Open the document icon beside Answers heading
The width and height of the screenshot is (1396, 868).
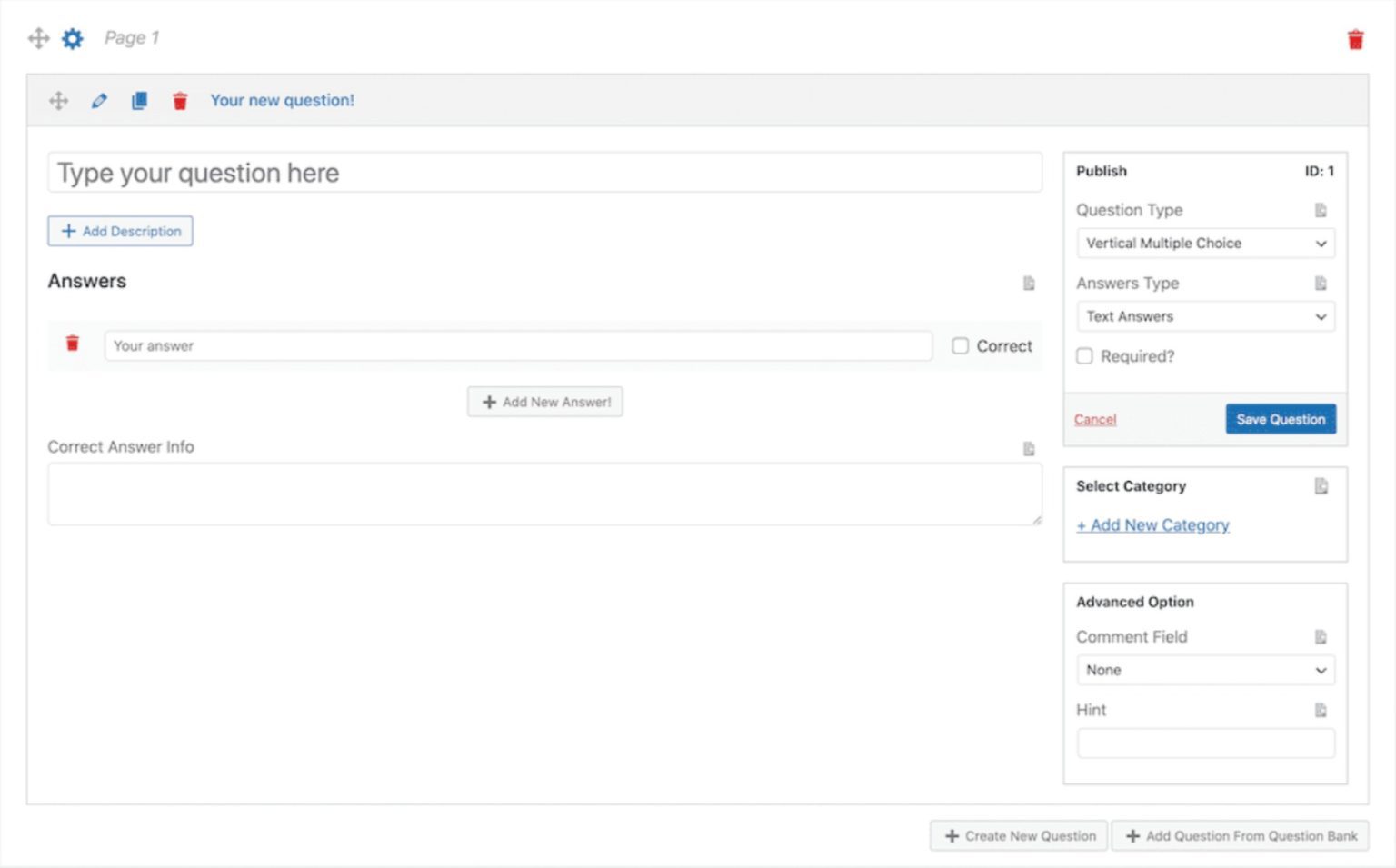1029,284
